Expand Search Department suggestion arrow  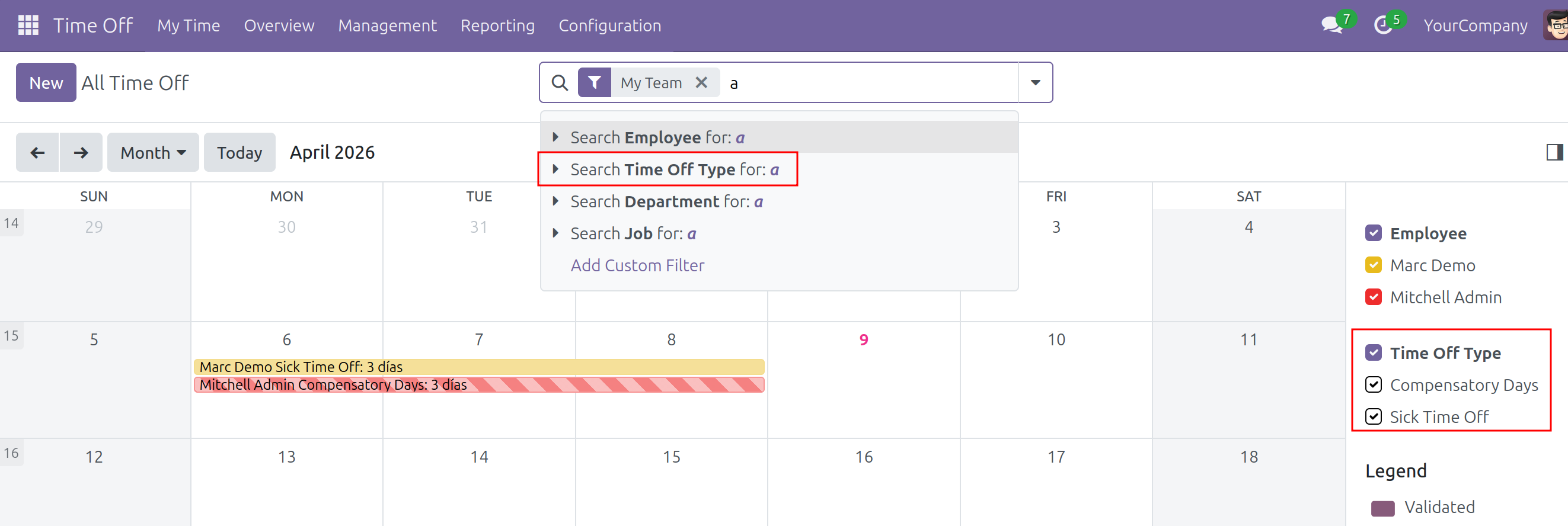555,201
